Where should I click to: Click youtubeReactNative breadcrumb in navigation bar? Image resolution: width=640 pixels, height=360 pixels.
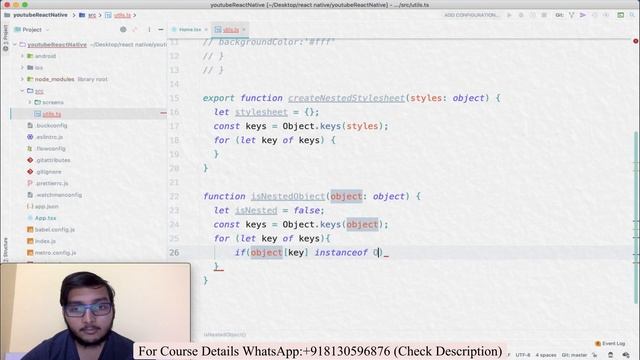[40, 15]
